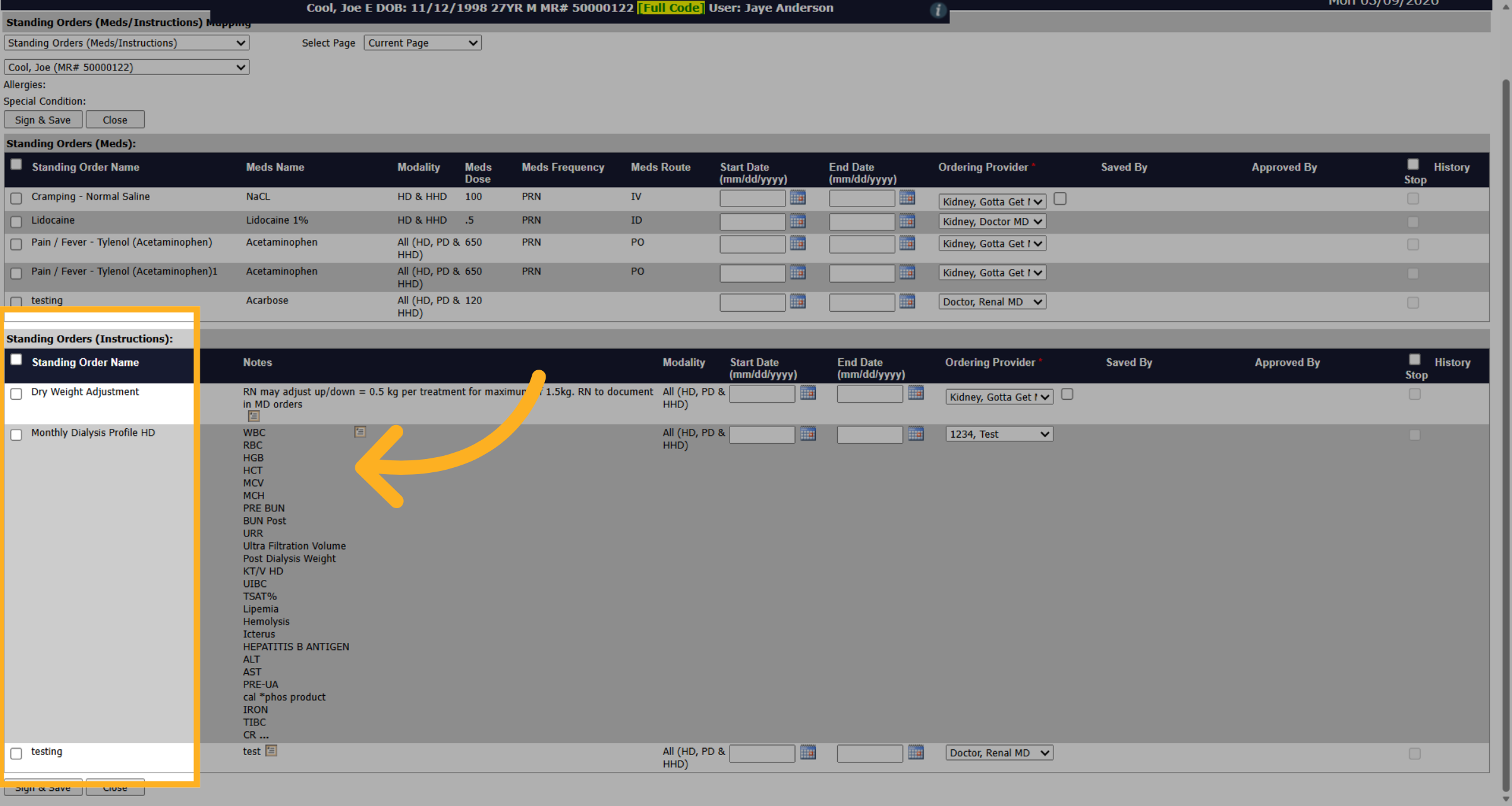Open End Date calendar for Acarbose row
This screenshot has width=1512, height=806.
point(907,302)
